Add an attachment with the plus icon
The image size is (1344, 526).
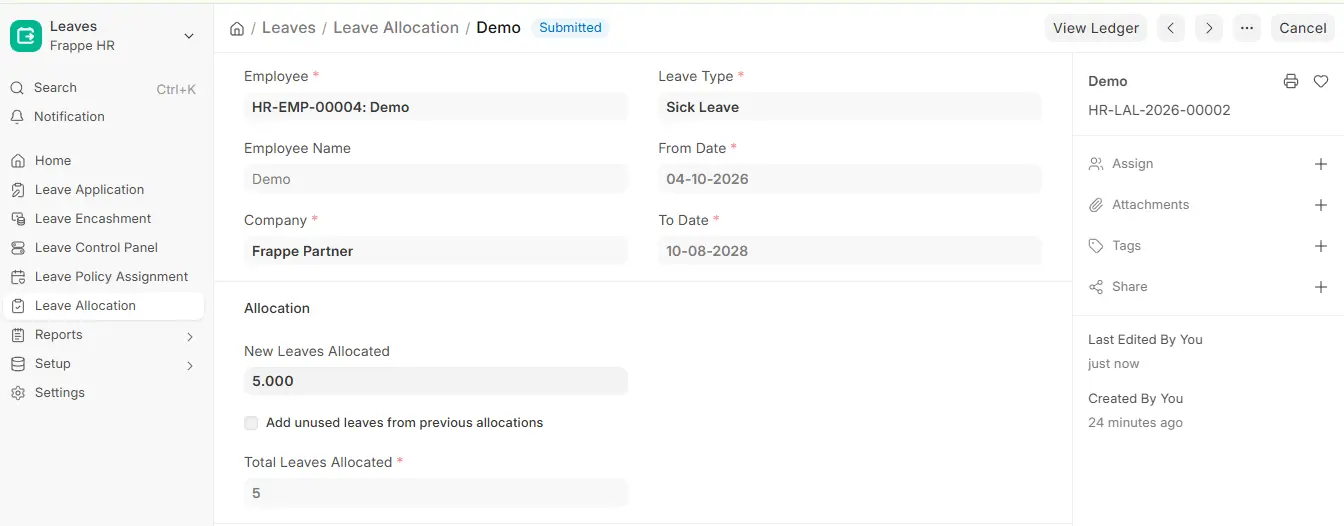(x=1321, y=205)
